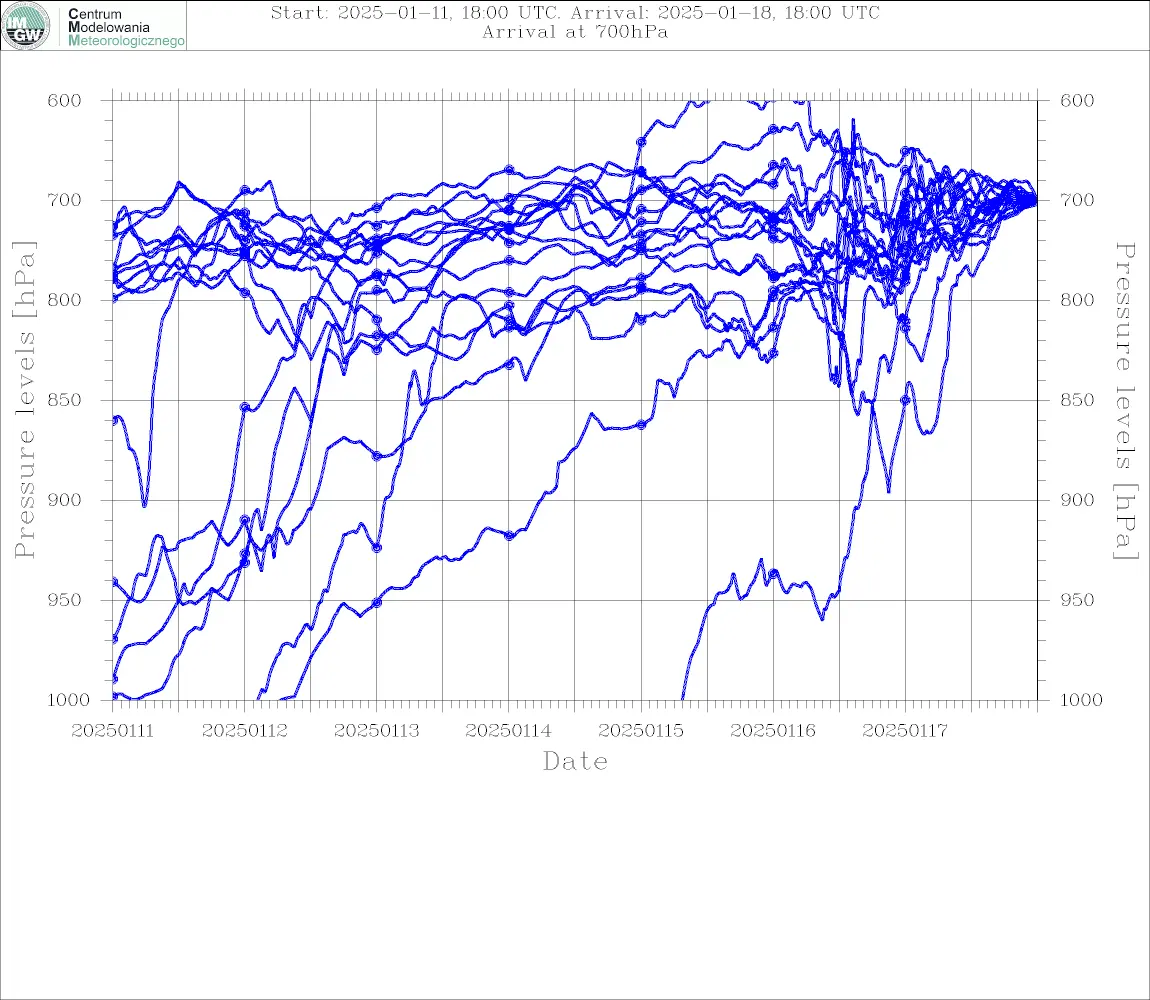The image size is (1150, 1000).
Task: Click the Centrum Modelowania Meteorologicznego text
Action: pyautogui.click(x=125, y=27)
